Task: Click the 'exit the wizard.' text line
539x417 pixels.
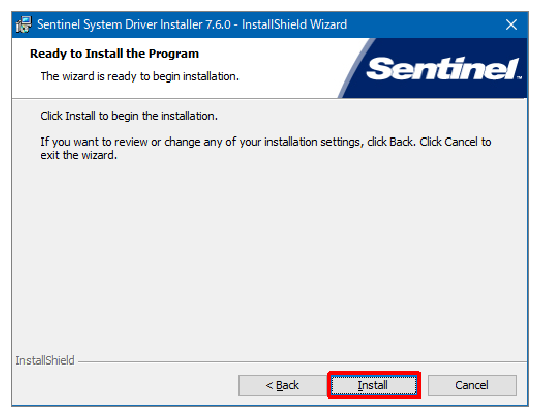Action: click(x=79, y=155)
